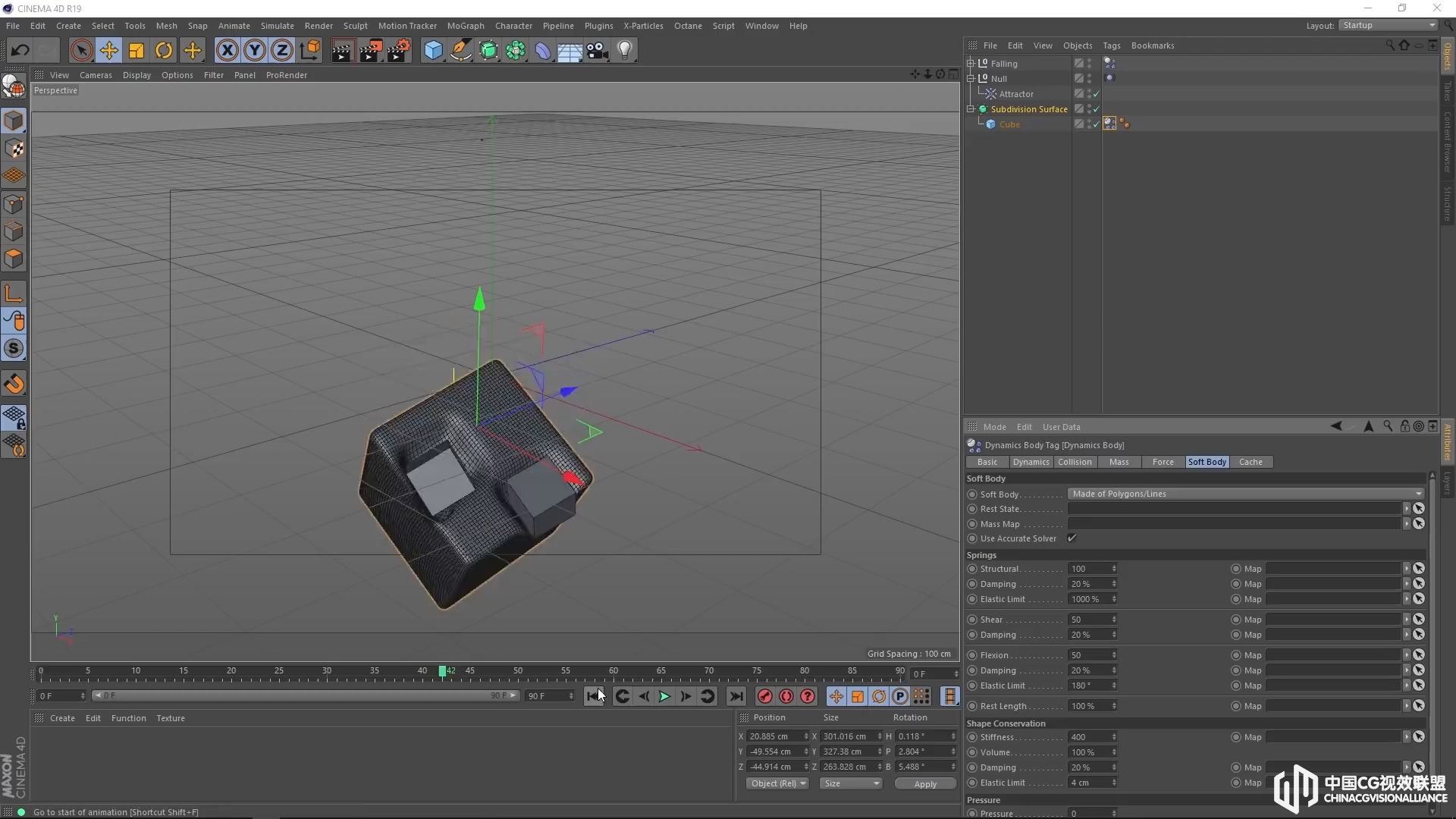Select the Live Selection tool

click(81, 51)
